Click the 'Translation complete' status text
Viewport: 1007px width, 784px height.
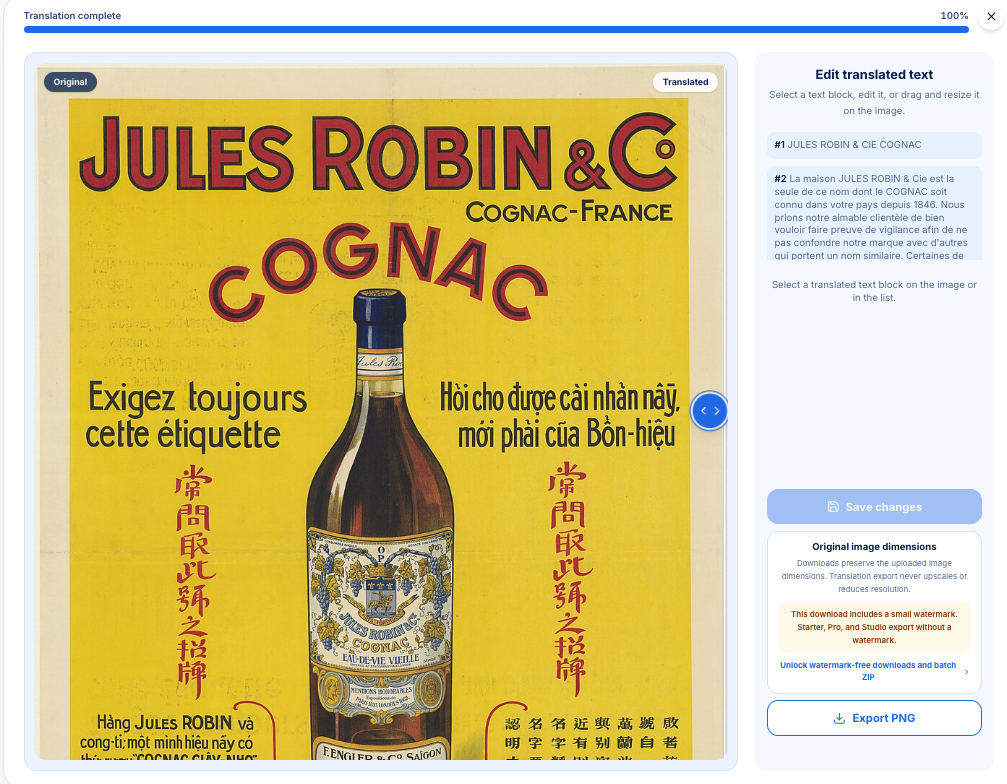click(x=72, y=15)
